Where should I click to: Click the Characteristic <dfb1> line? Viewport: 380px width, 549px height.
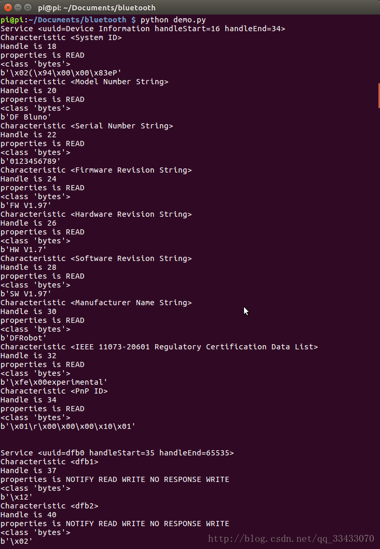[x=49, y=462]
